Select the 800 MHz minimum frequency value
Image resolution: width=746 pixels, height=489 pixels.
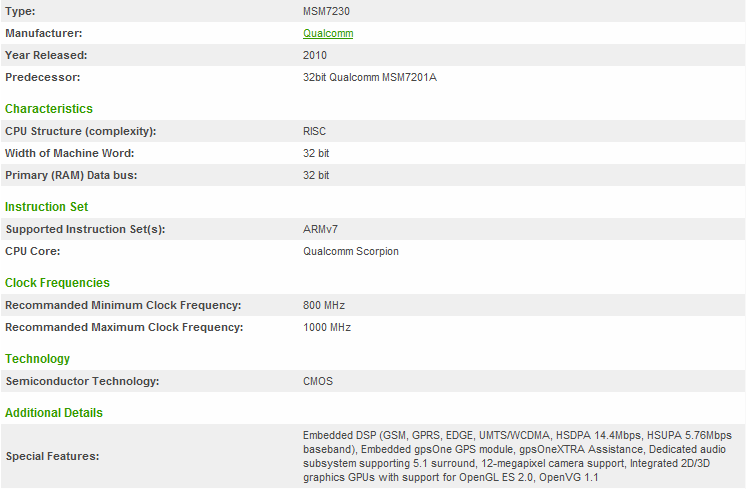click(324, 305)
